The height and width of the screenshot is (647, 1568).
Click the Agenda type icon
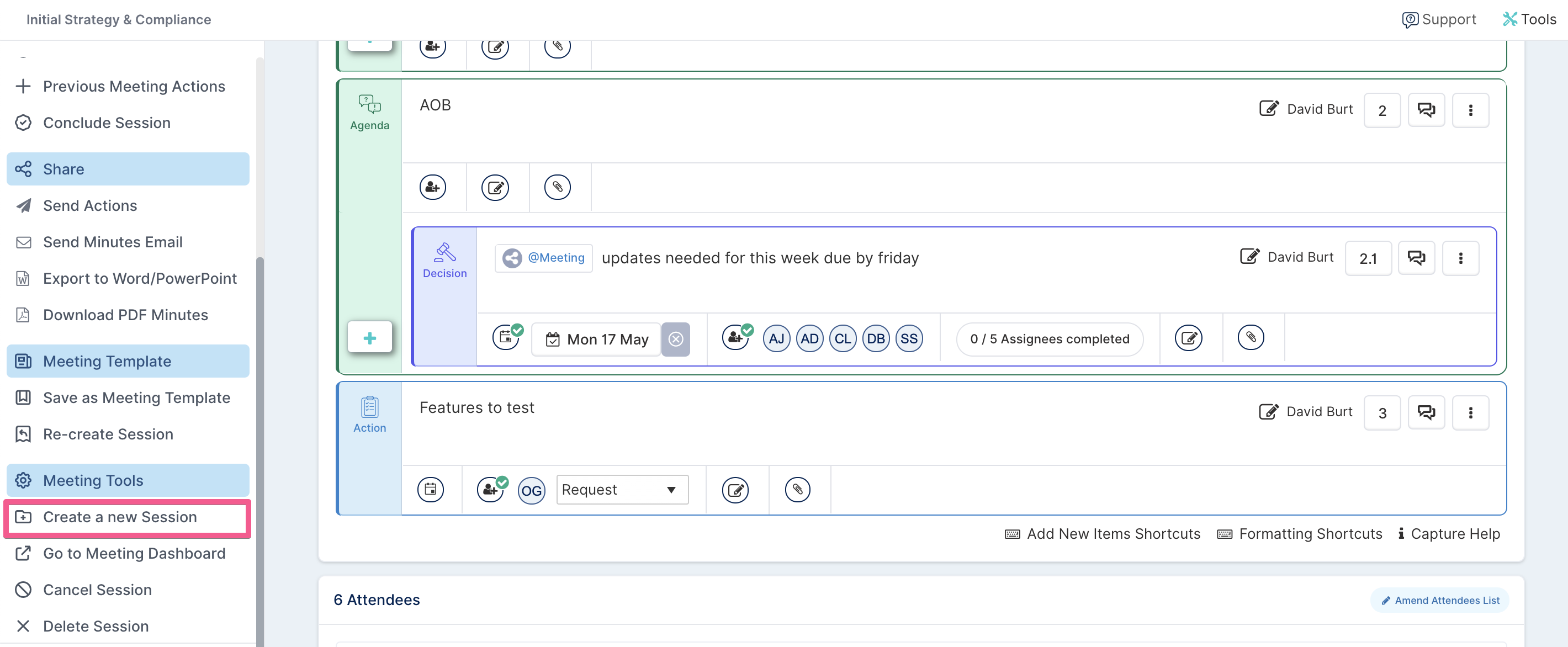(x=369, y=112)
